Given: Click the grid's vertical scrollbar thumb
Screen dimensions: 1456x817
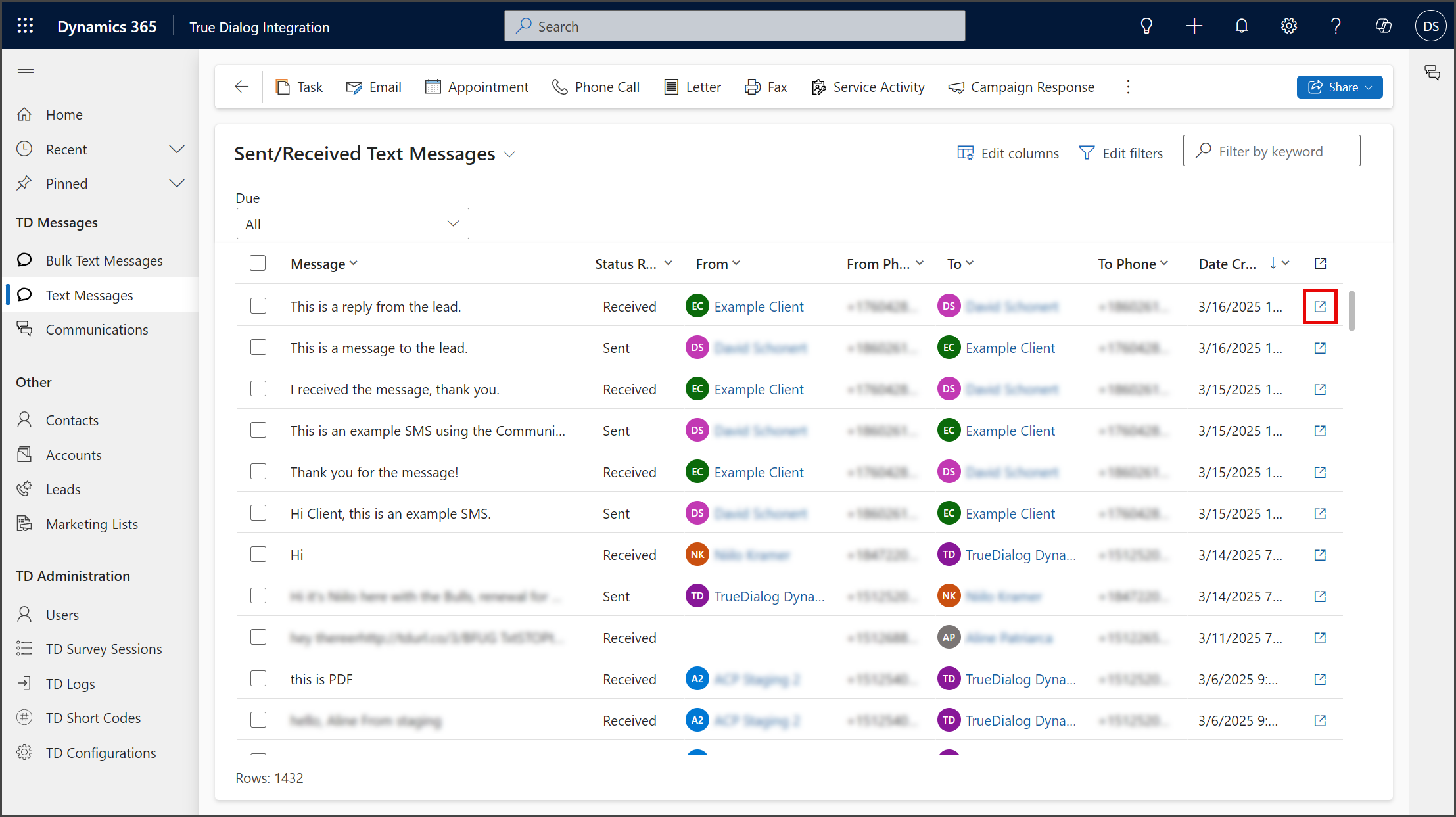Looking at the screenshot, I should [x=1351, y=311].
